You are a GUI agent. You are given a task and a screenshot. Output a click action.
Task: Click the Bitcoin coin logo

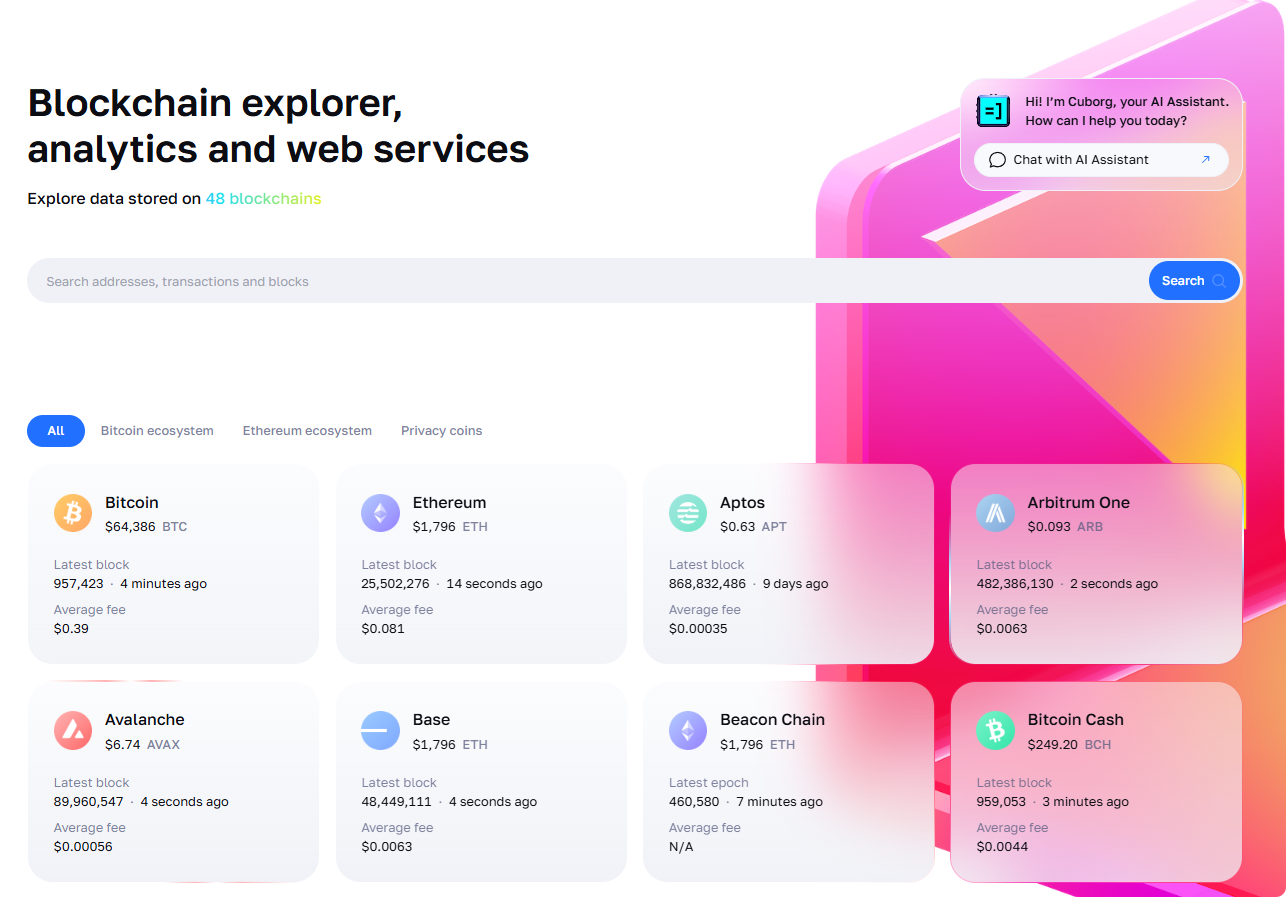pyautogui.click(x=73, y=513)
